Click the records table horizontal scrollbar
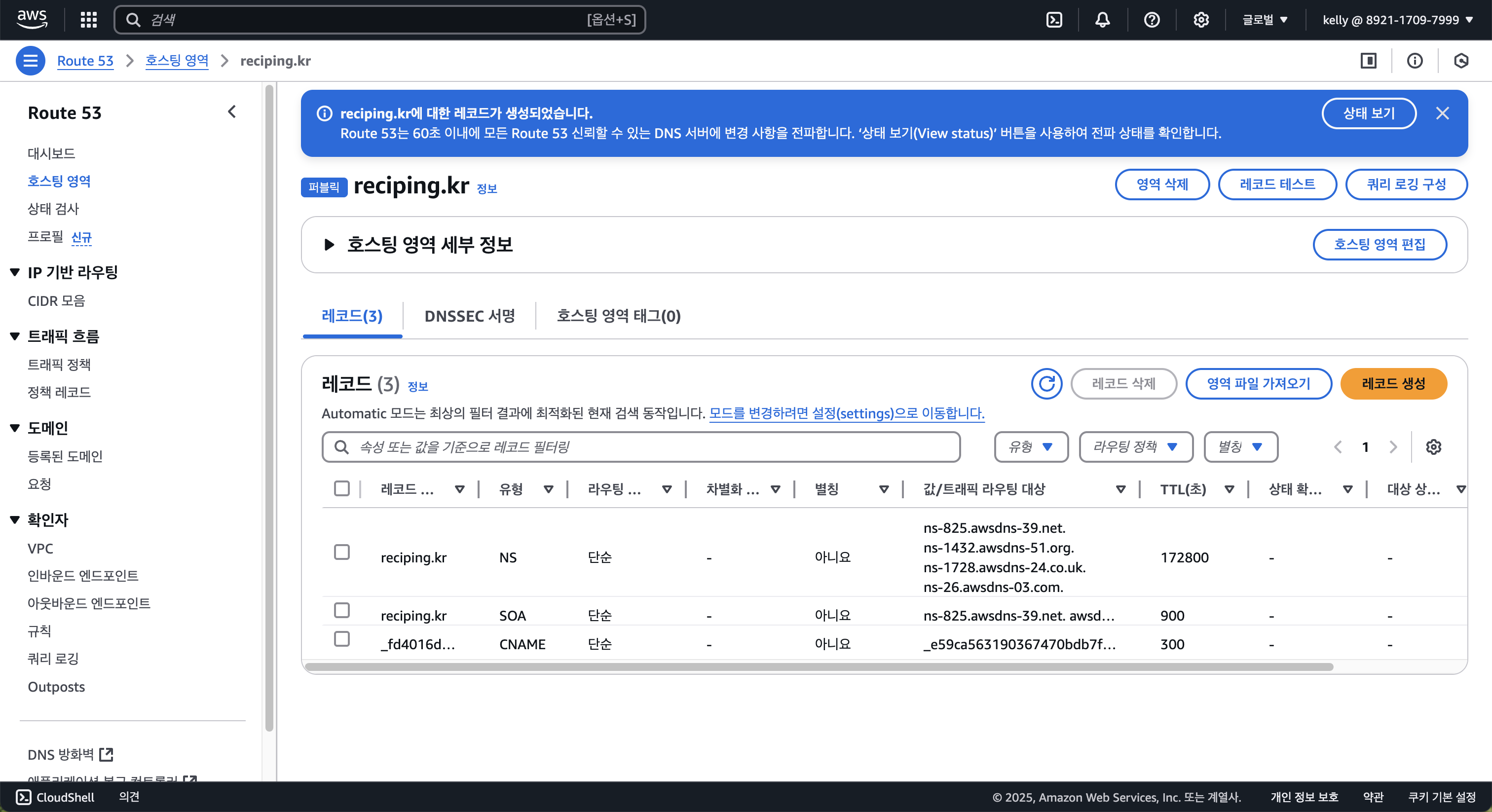This screenshot has height=812, width=1492. (819, 666)
